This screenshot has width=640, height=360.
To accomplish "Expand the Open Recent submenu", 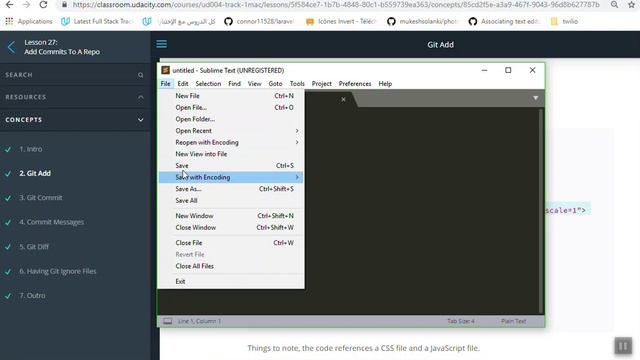I will click(231, 131).
